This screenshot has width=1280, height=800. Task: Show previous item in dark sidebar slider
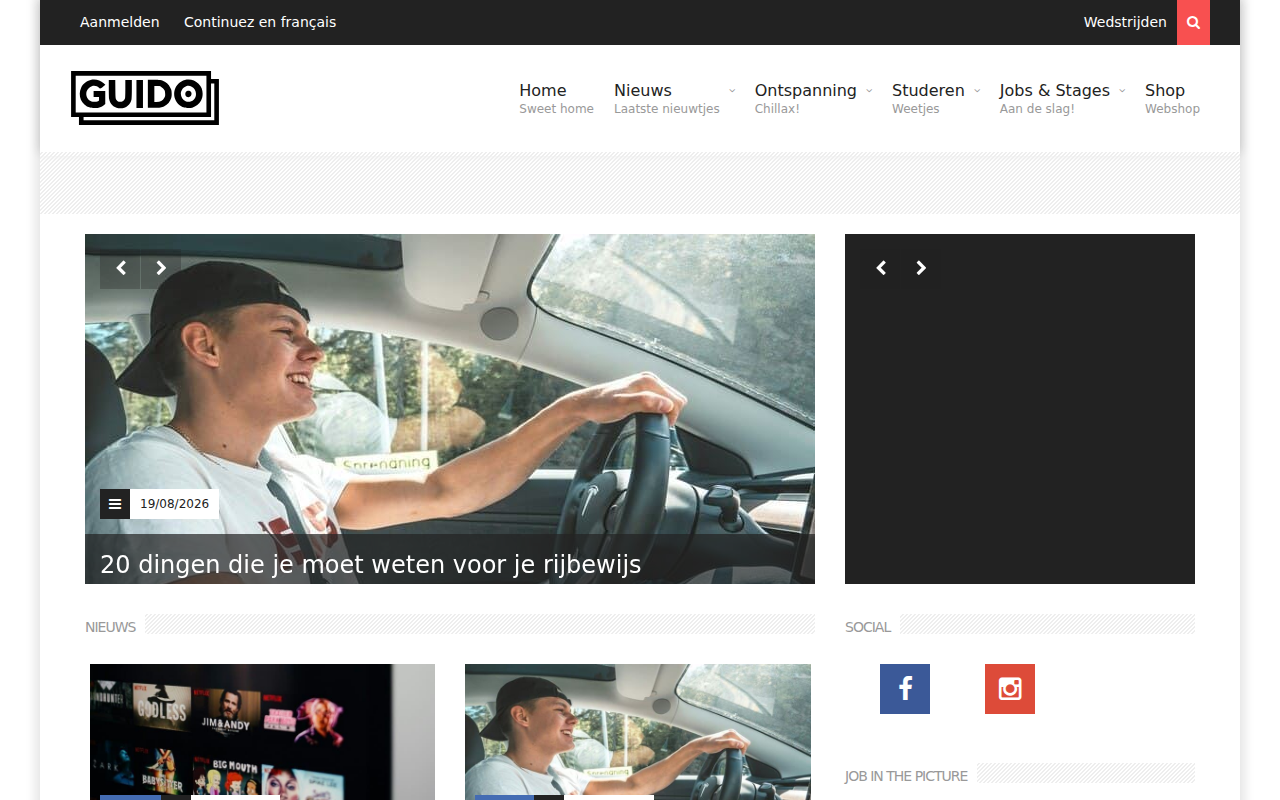point(881,268)
